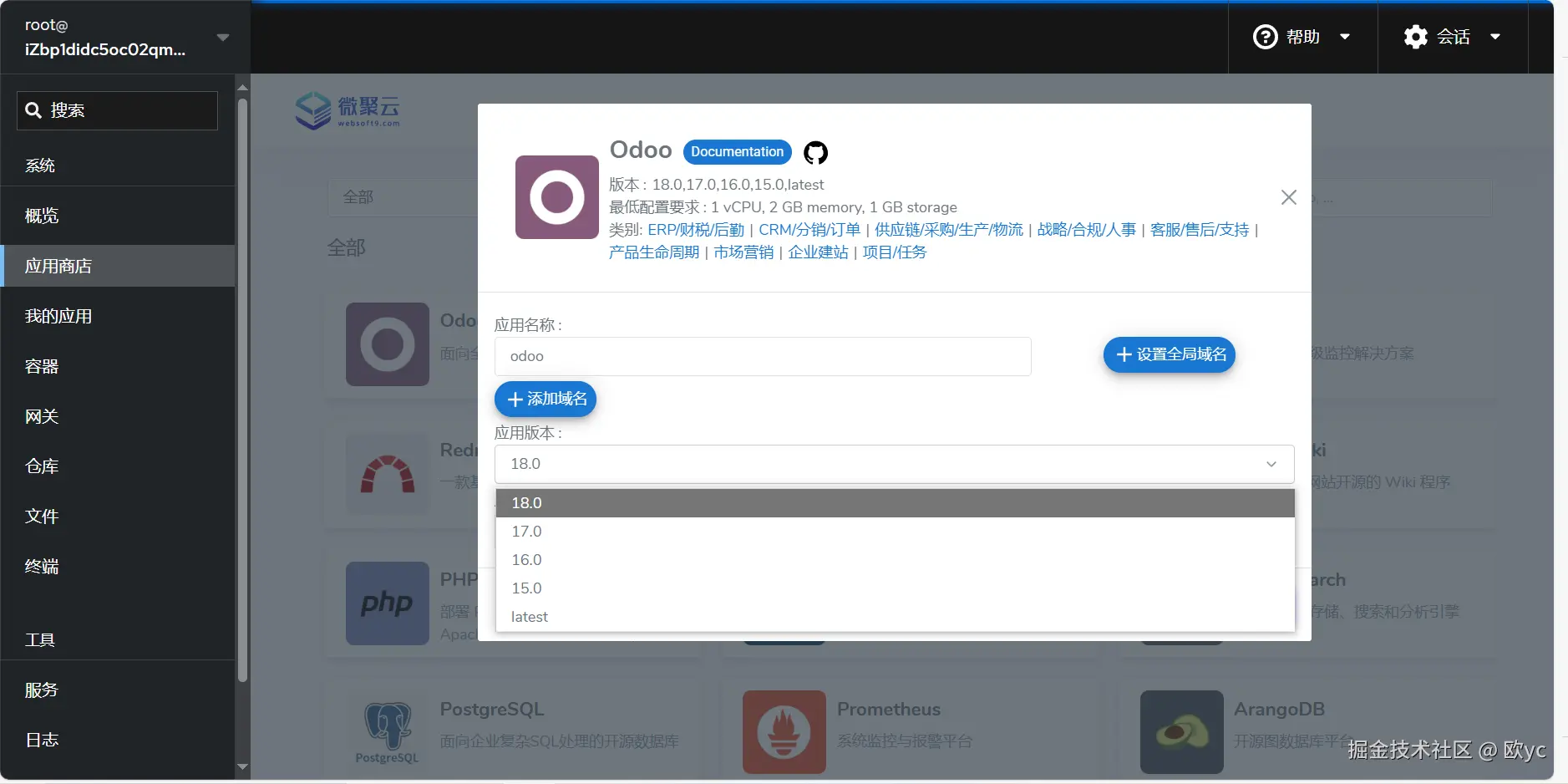This screenshot has height=784, width=1568.
Task: Open the 企业建站 category link
Action: click(818, 252)
